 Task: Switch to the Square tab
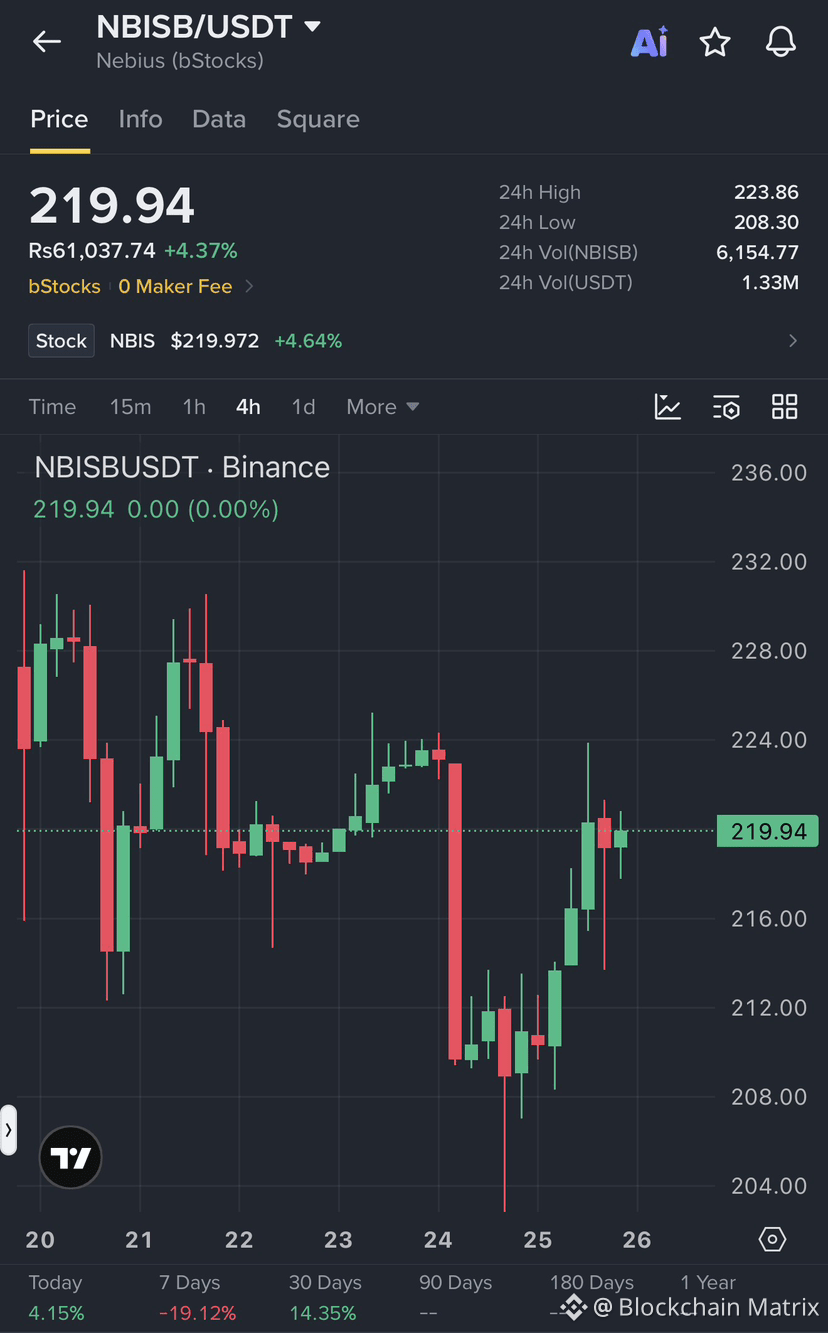pyautogui.click(x=318, y=119)
